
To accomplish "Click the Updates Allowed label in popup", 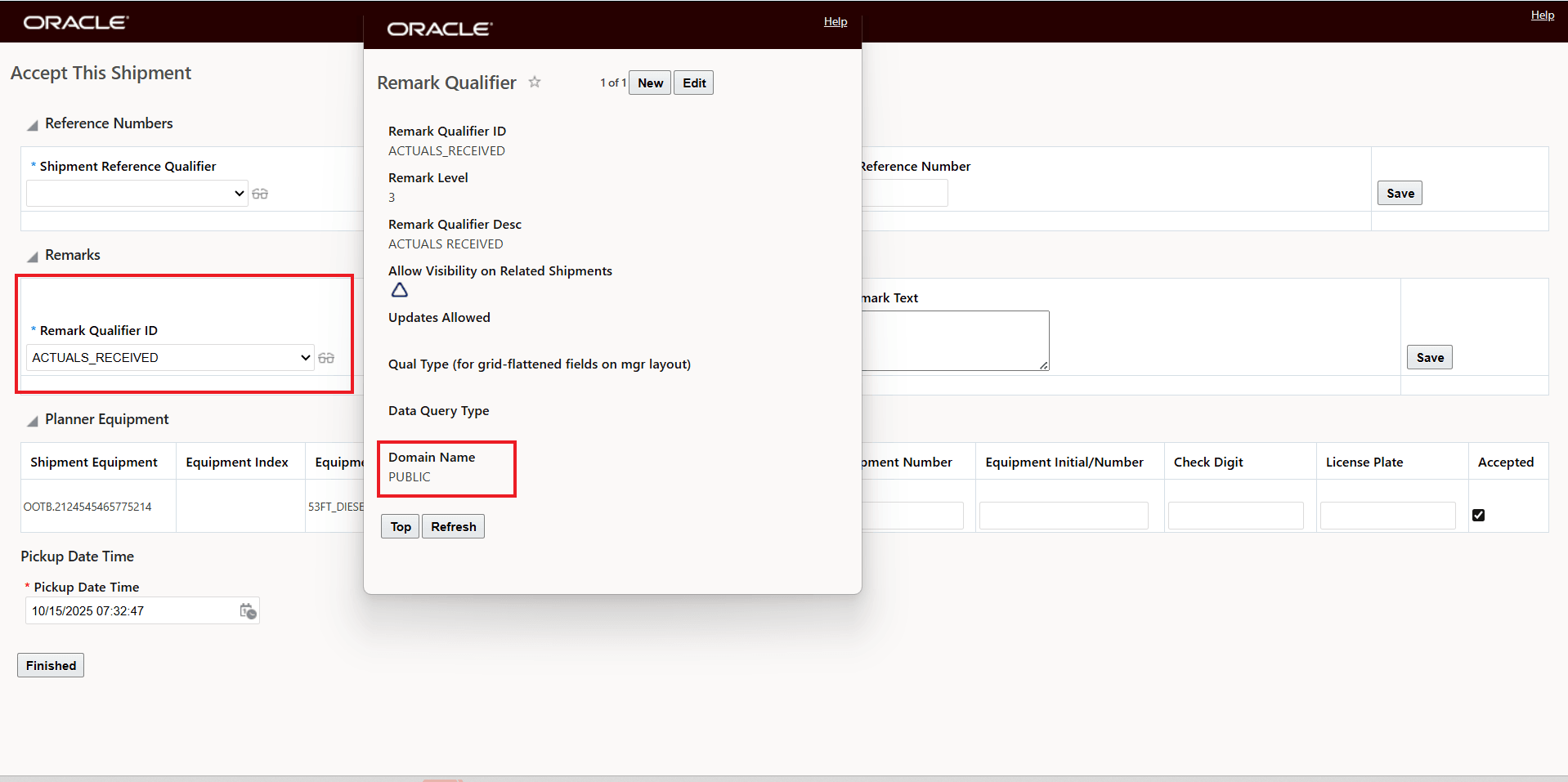I will pyautogui.click(x=439, y=318).
